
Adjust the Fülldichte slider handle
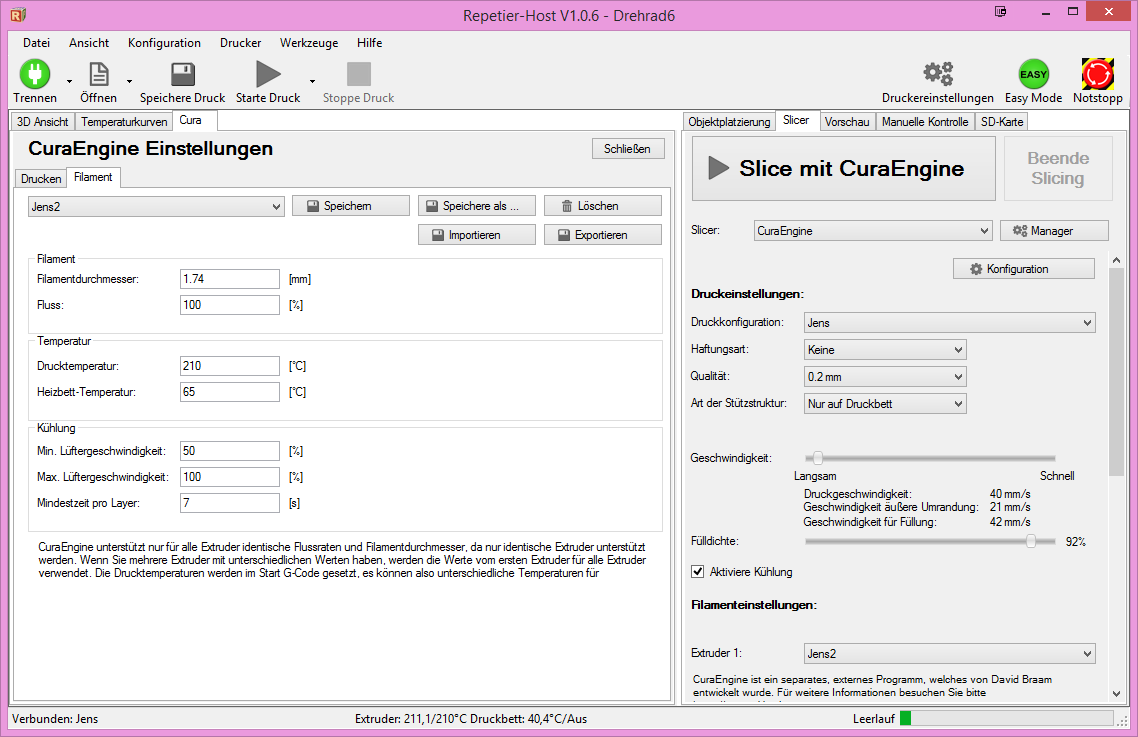tap(1031, 541)
